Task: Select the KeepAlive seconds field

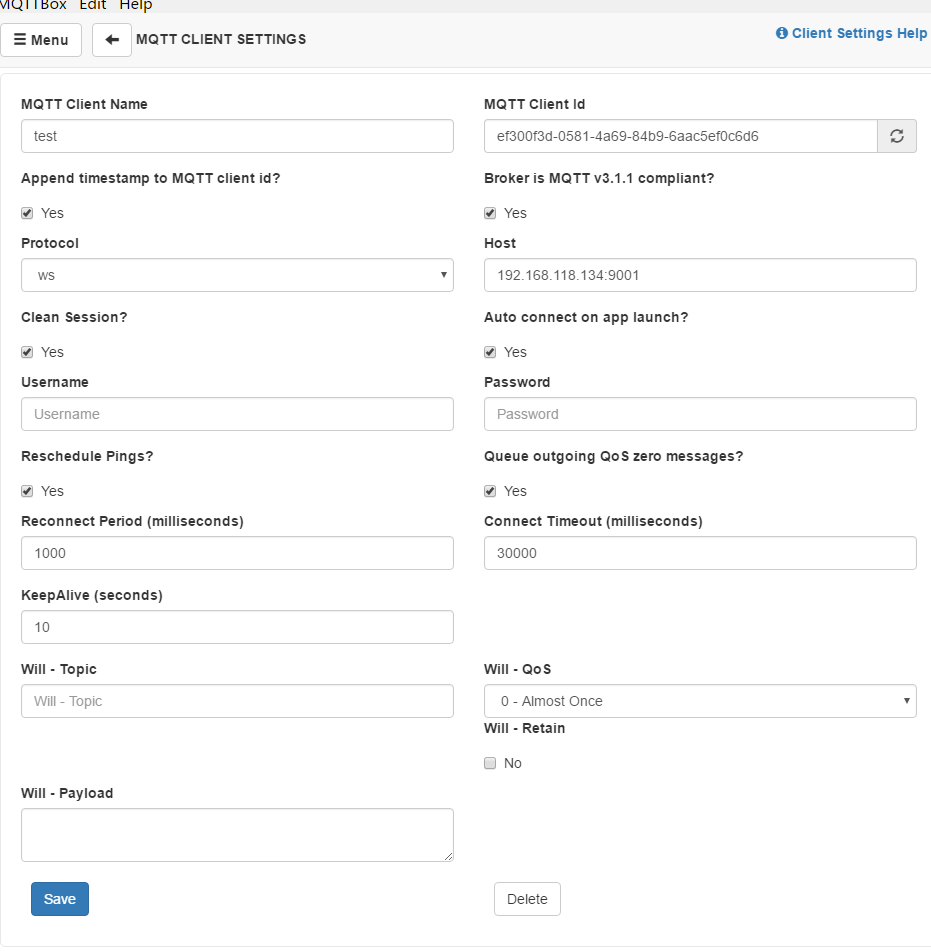Action: (x=237, y=627)
